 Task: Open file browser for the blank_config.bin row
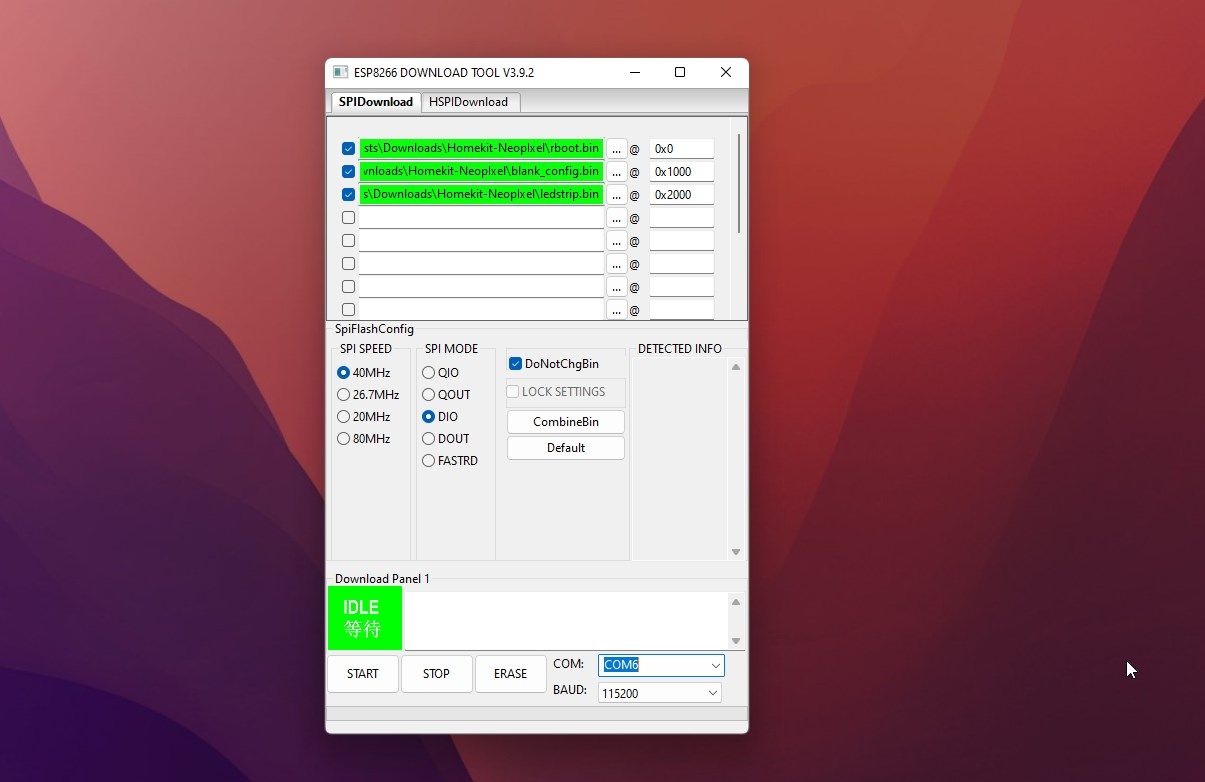(616, 171)
